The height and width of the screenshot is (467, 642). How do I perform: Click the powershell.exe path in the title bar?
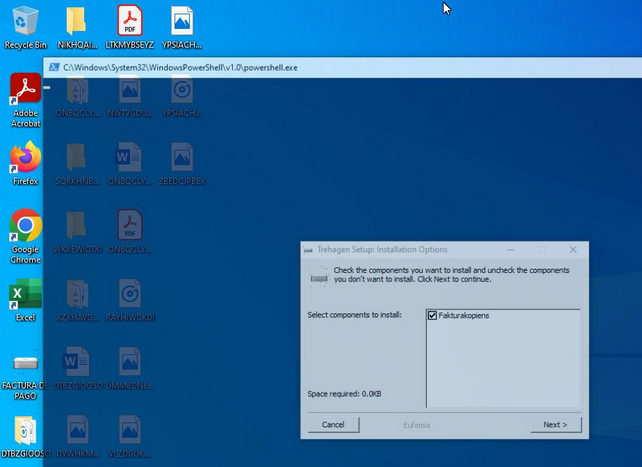pos(180,68)
